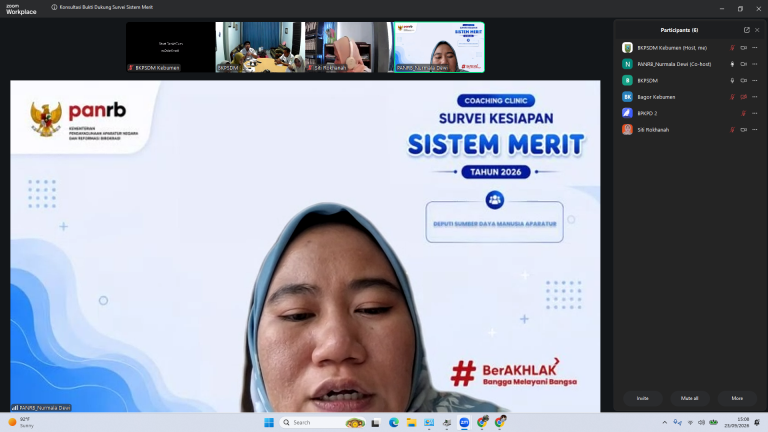Open Microsoft Edge from the taskbar
The image size is (768, 432).
point(394,422)
